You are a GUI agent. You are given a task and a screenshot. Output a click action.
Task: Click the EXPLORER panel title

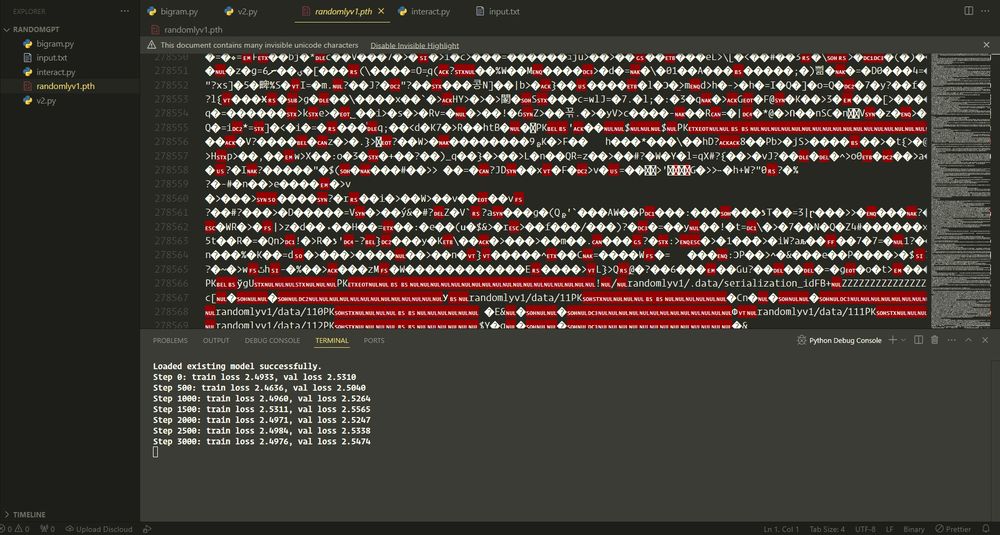pyautogui.click(x=29, y=11)
